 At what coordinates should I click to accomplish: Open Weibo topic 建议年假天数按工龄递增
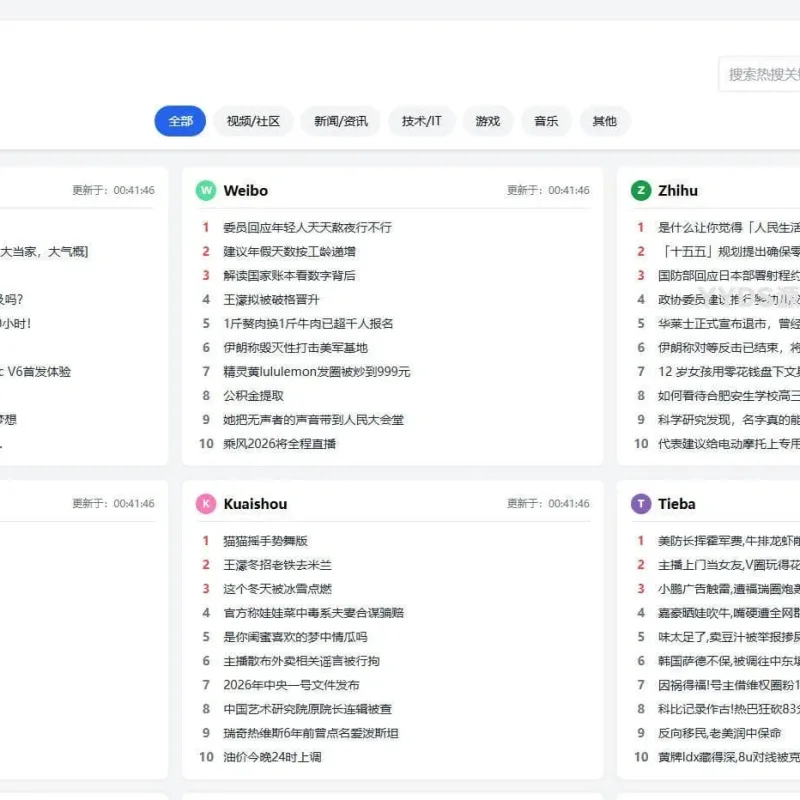coord(289,252)
